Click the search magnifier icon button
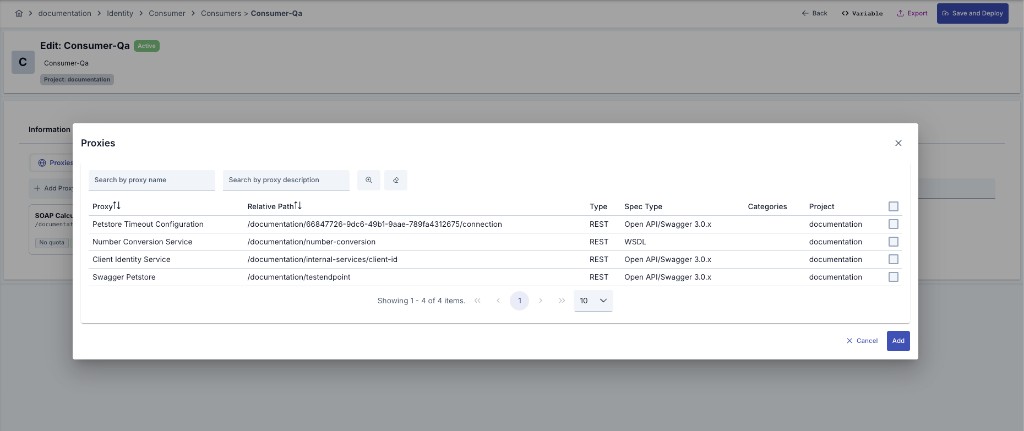Image resolution: width=1024 pixels, height=431 pixels. tap(368, 180)
